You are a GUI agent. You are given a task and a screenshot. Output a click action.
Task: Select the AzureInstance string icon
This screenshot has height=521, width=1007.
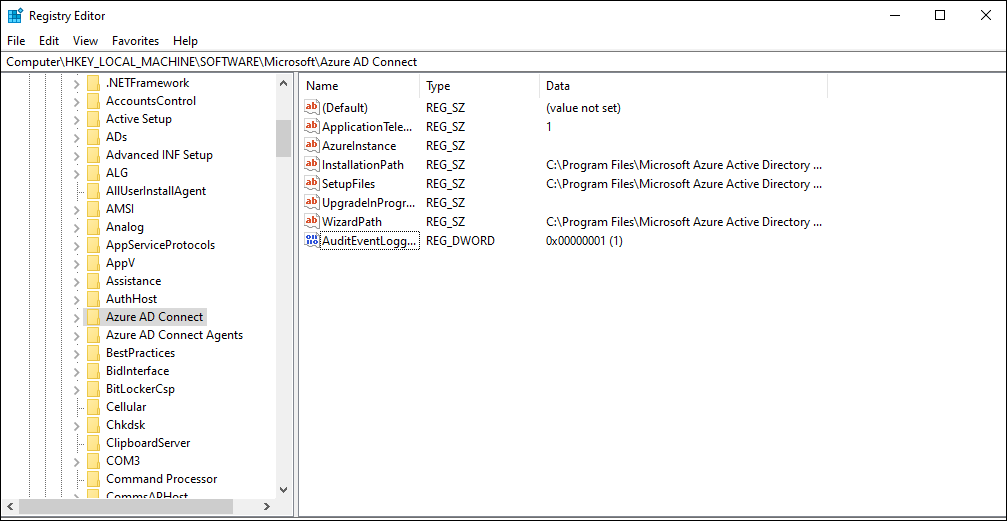tap(311, 146)
